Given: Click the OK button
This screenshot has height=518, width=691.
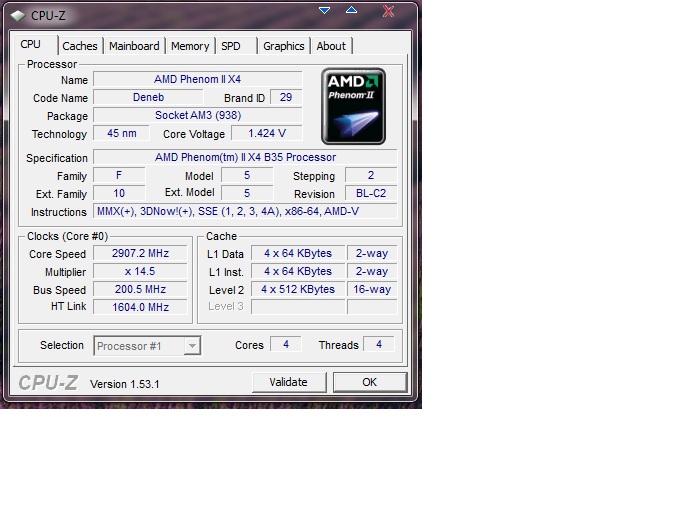Looking at the screenshot, I should [369, 382].
